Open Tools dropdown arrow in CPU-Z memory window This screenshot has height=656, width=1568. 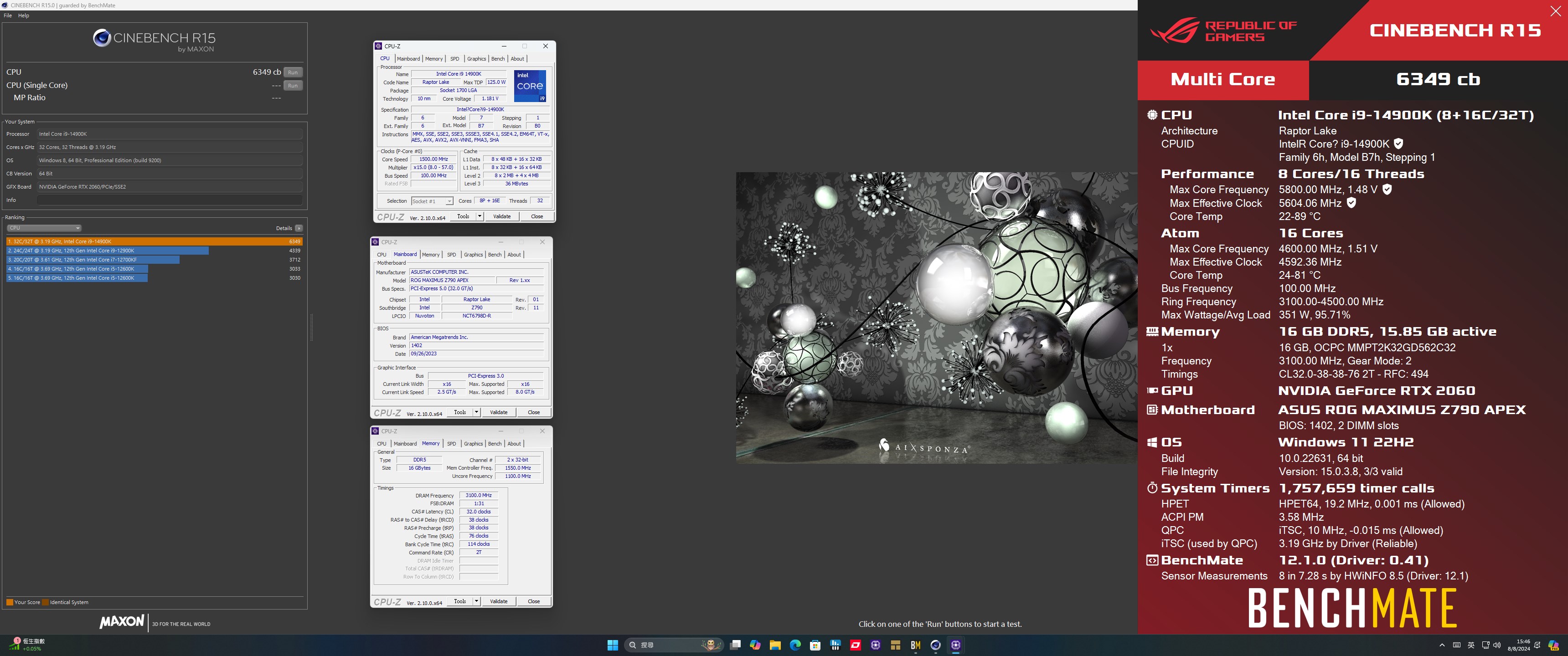[477, 601]
